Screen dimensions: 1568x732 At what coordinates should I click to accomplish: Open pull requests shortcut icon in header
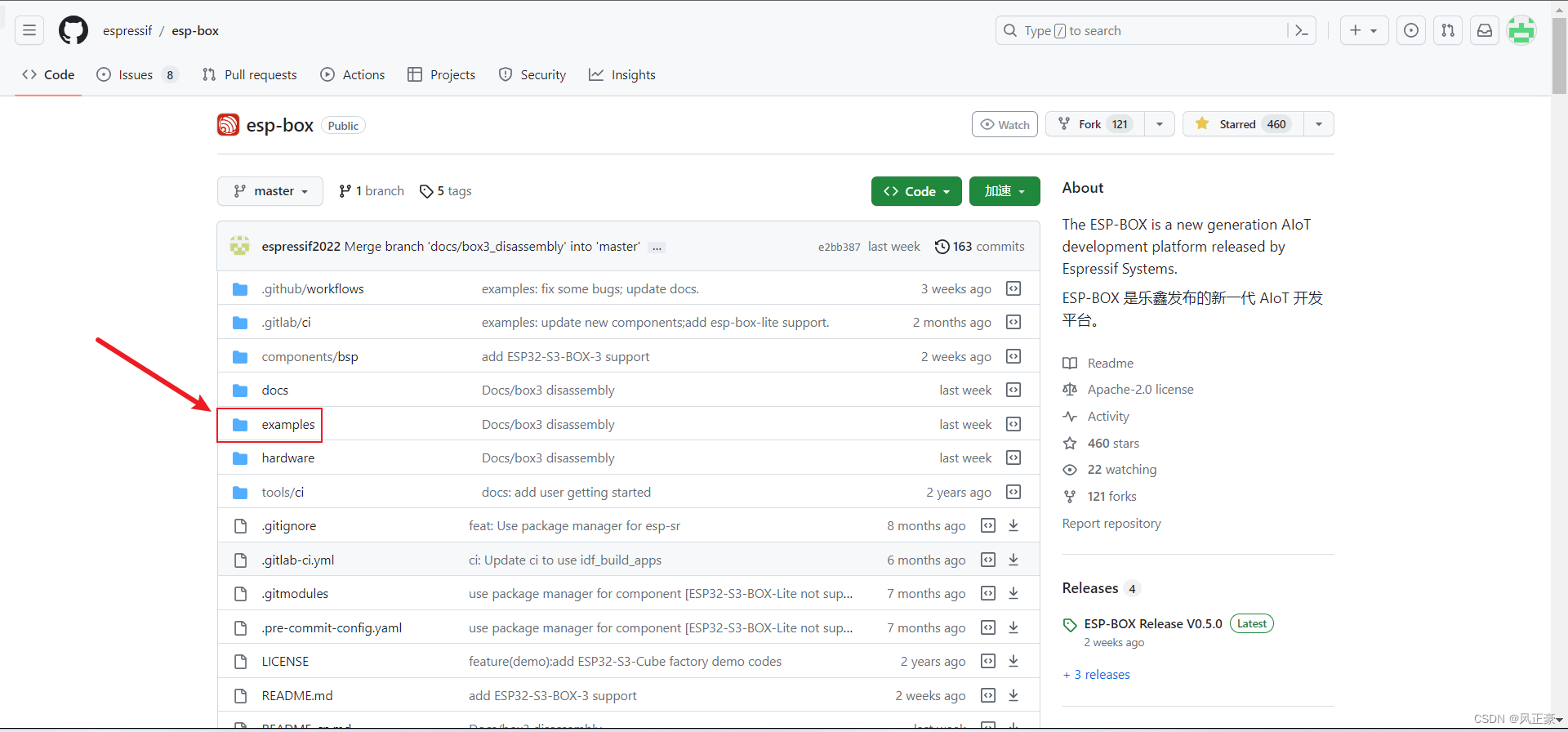tap(1448, 30)
